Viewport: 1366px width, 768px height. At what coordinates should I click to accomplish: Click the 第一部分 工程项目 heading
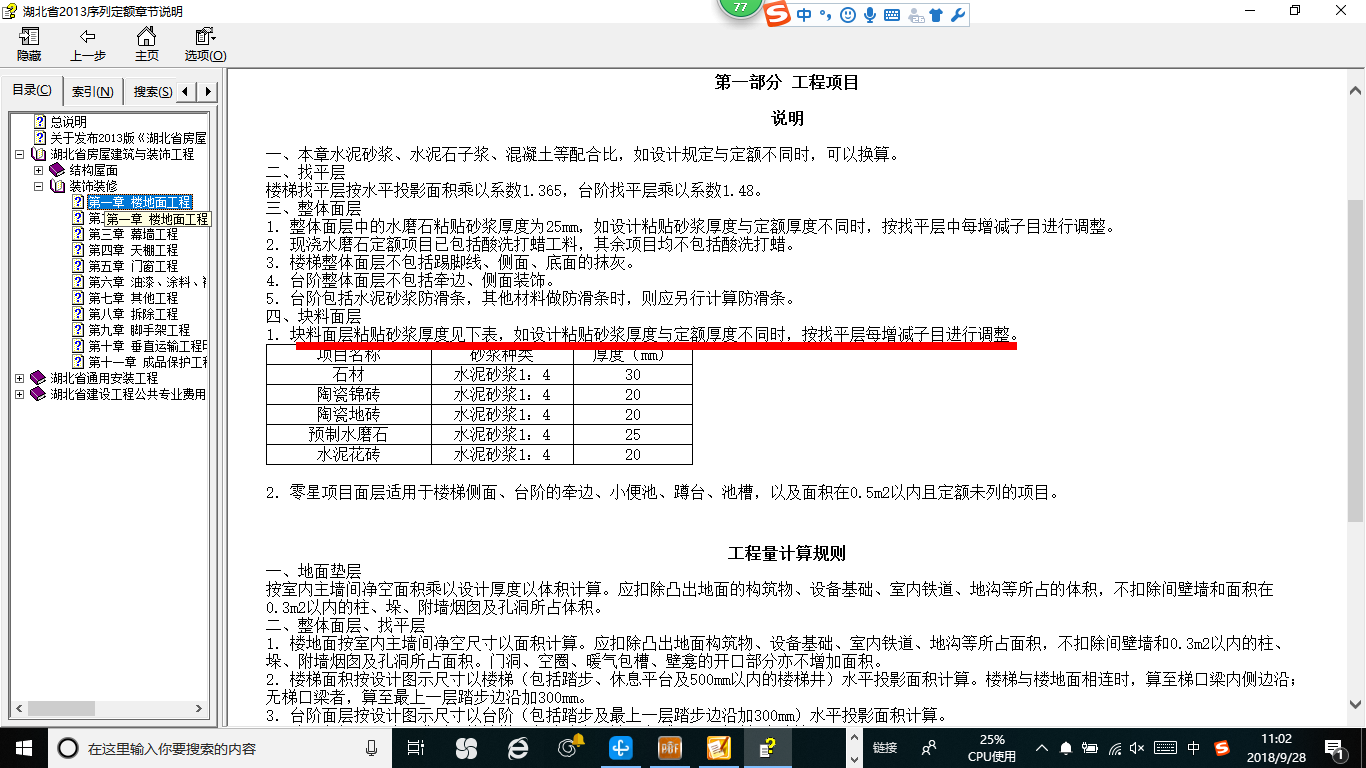(x=787, y=83)
